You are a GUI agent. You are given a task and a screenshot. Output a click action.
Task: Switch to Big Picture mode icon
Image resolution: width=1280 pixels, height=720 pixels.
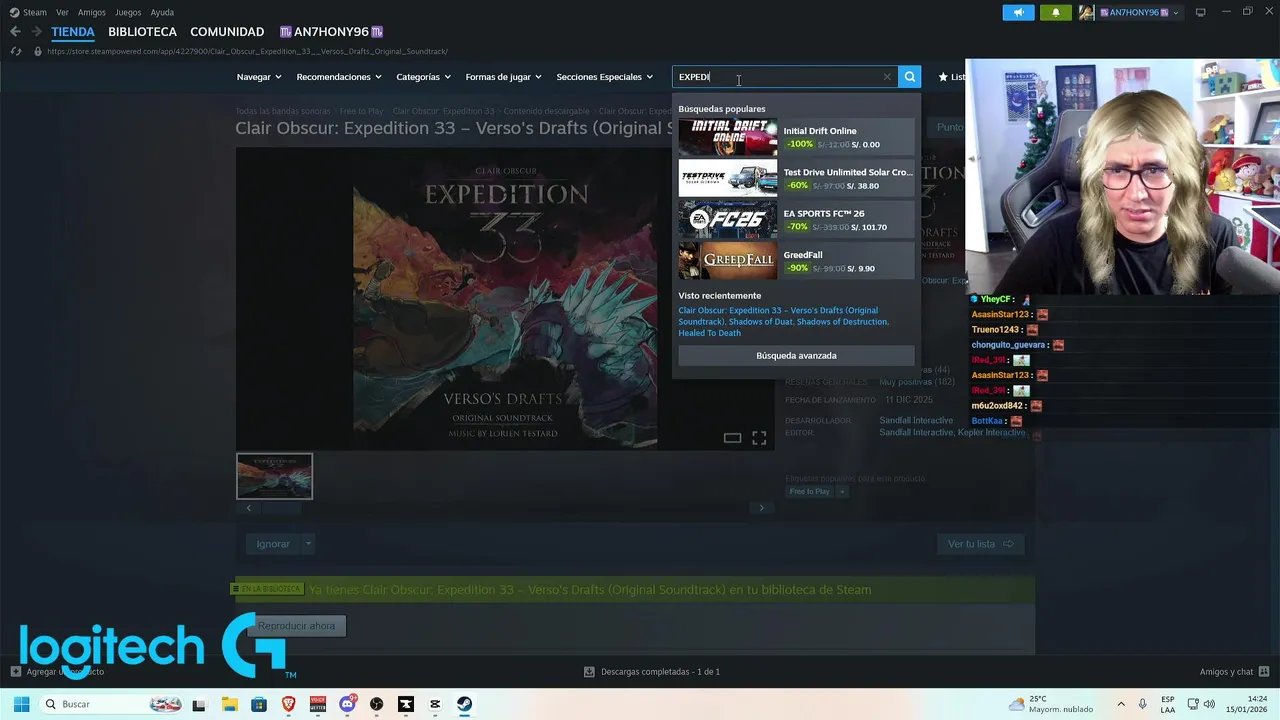(1201, 12)
